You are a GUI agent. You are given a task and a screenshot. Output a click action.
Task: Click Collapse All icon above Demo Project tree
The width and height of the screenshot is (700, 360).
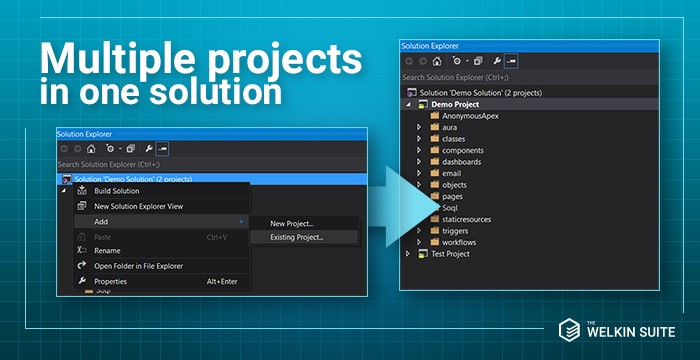tap(478, 61)
